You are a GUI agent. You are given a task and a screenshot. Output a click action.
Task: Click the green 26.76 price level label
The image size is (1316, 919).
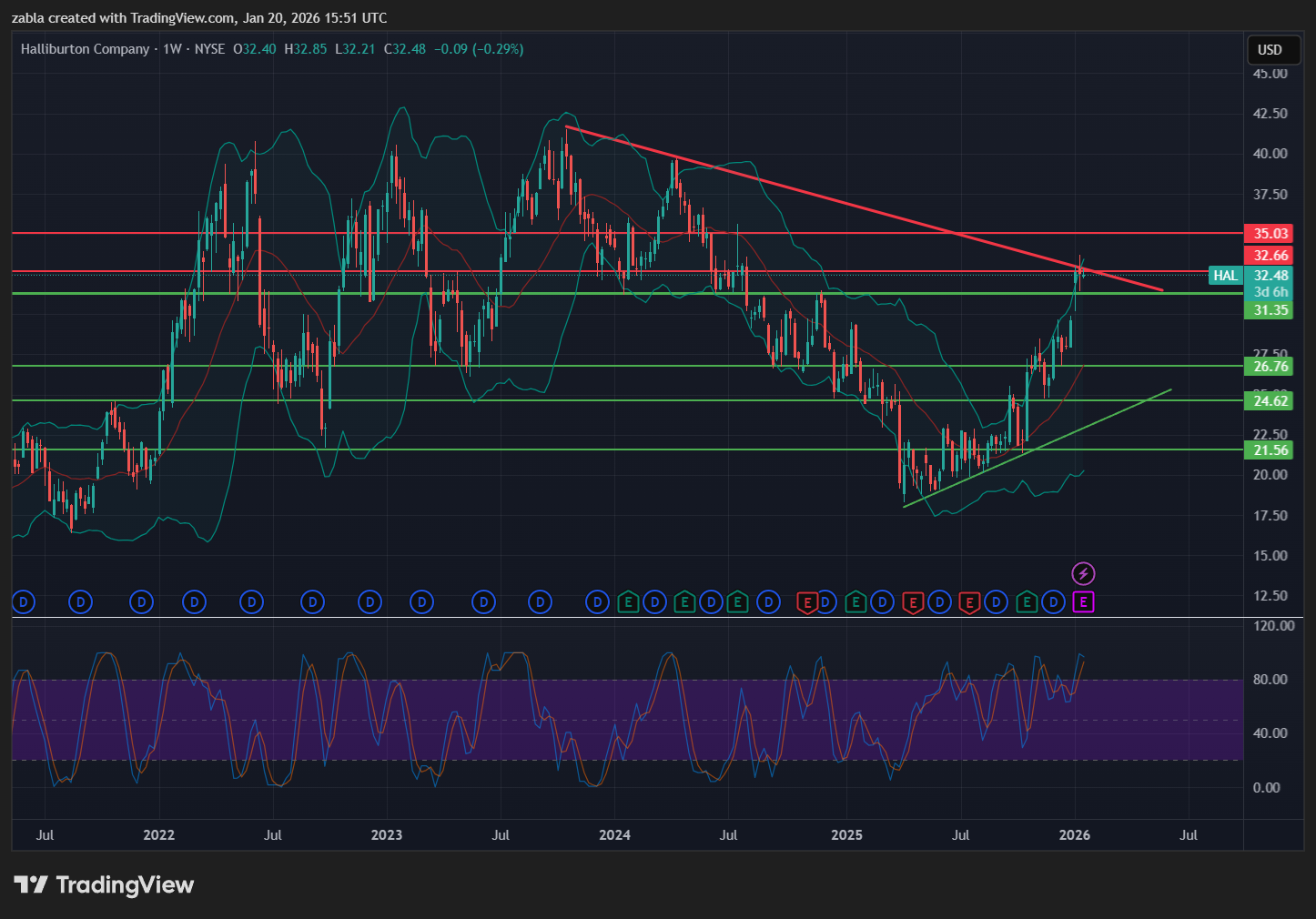point(1270,367)
